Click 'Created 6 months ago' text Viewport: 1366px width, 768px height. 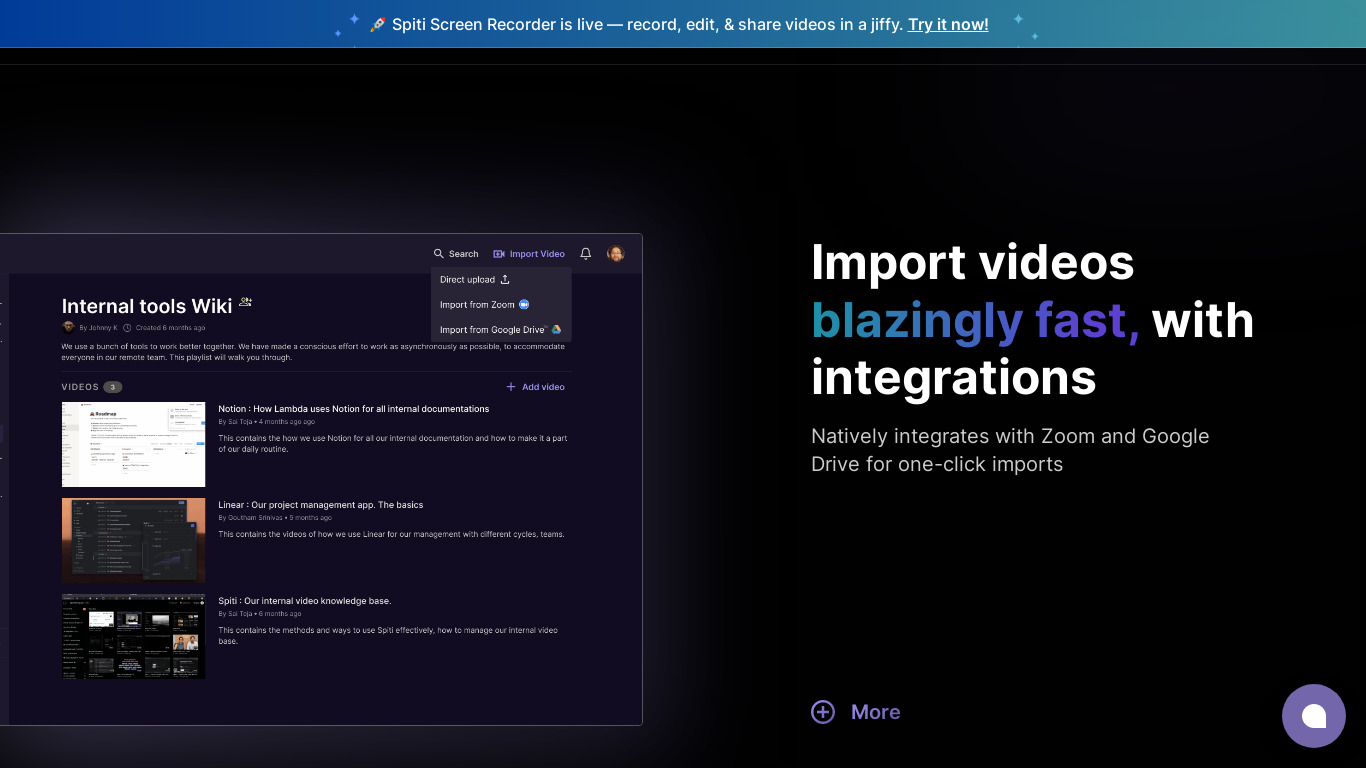point(171,328)
